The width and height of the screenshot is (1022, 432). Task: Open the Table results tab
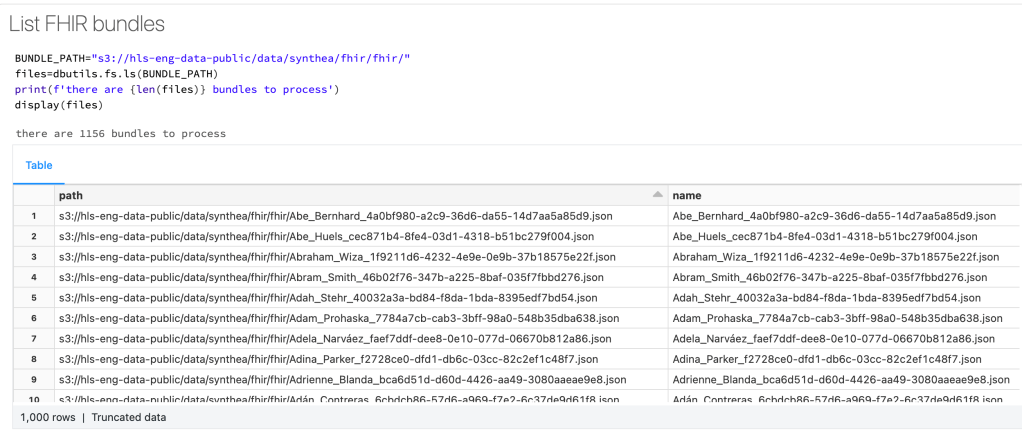[39, 165]
